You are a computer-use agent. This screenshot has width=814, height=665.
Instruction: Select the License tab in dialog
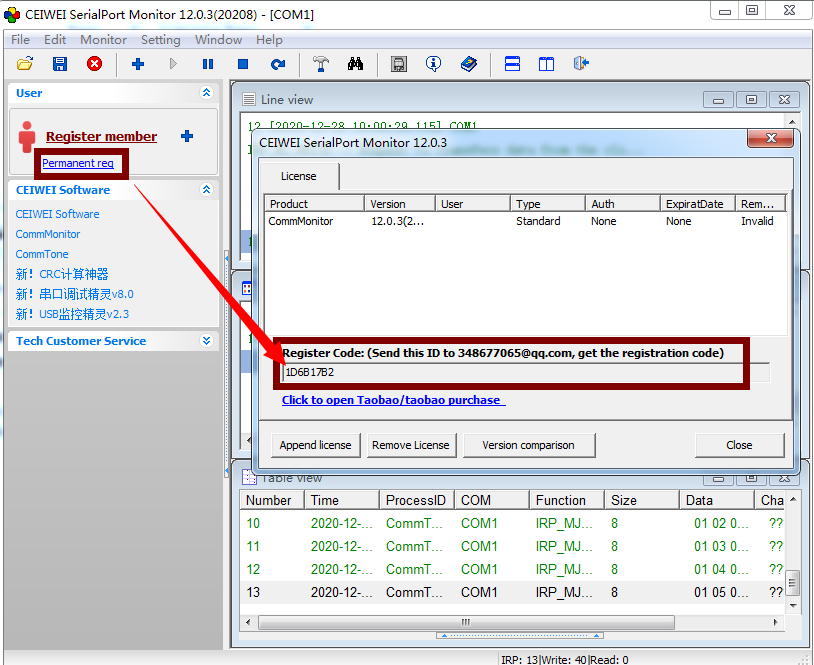tap(299, 177)
